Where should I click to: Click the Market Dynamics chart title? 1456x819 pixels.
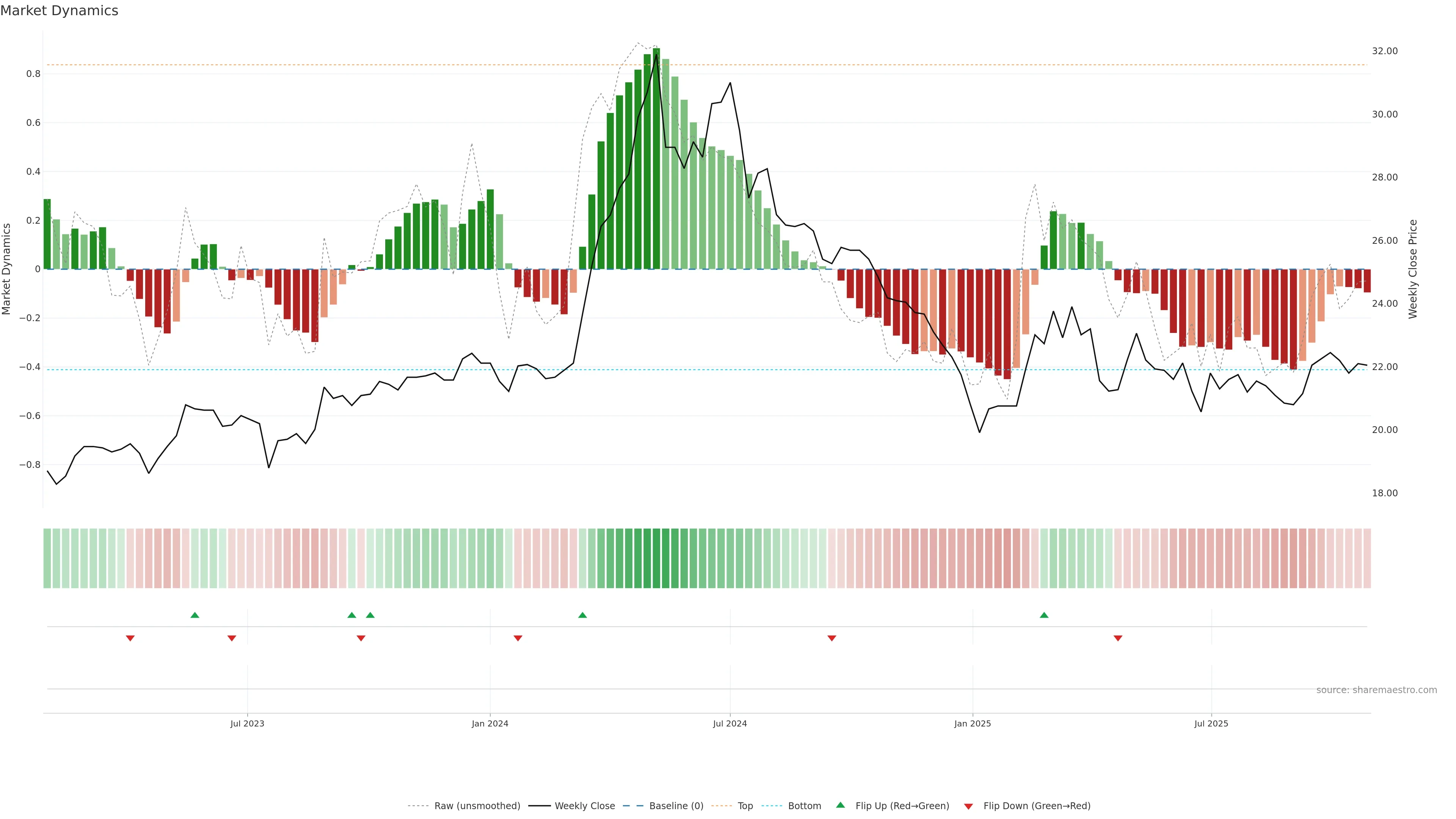coord(60,11)
